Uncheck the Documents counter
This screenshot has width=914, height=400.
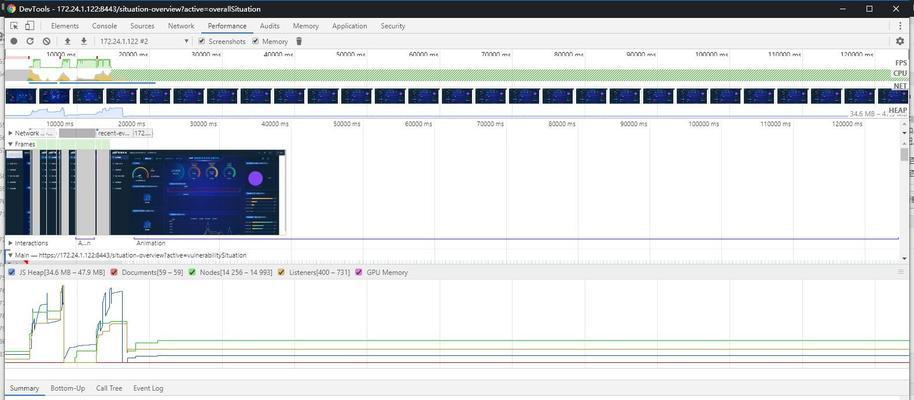pyautogui.click(x=114, y=272)
